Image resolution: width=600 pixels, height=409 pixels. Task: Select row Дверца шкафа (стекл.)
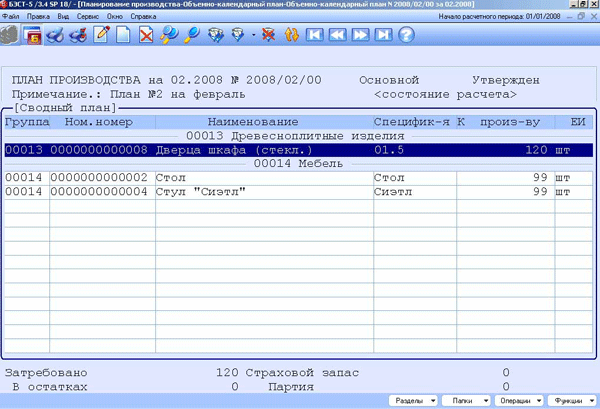pyautogui.click(x=298, y=150)
